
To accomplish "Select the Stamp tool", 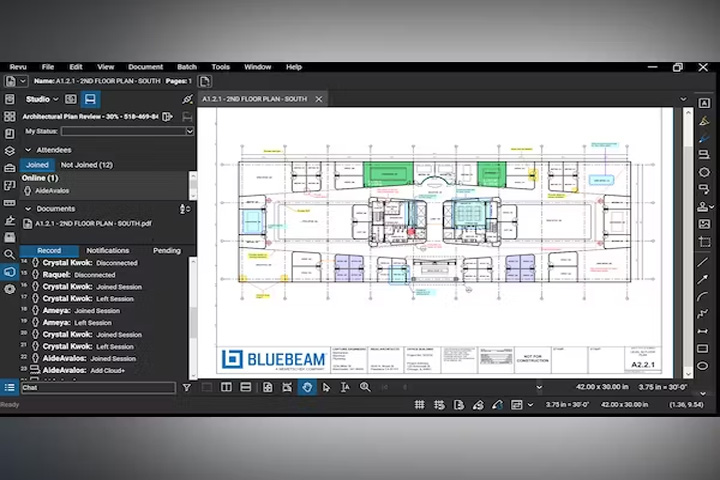I will coord(703,207).
